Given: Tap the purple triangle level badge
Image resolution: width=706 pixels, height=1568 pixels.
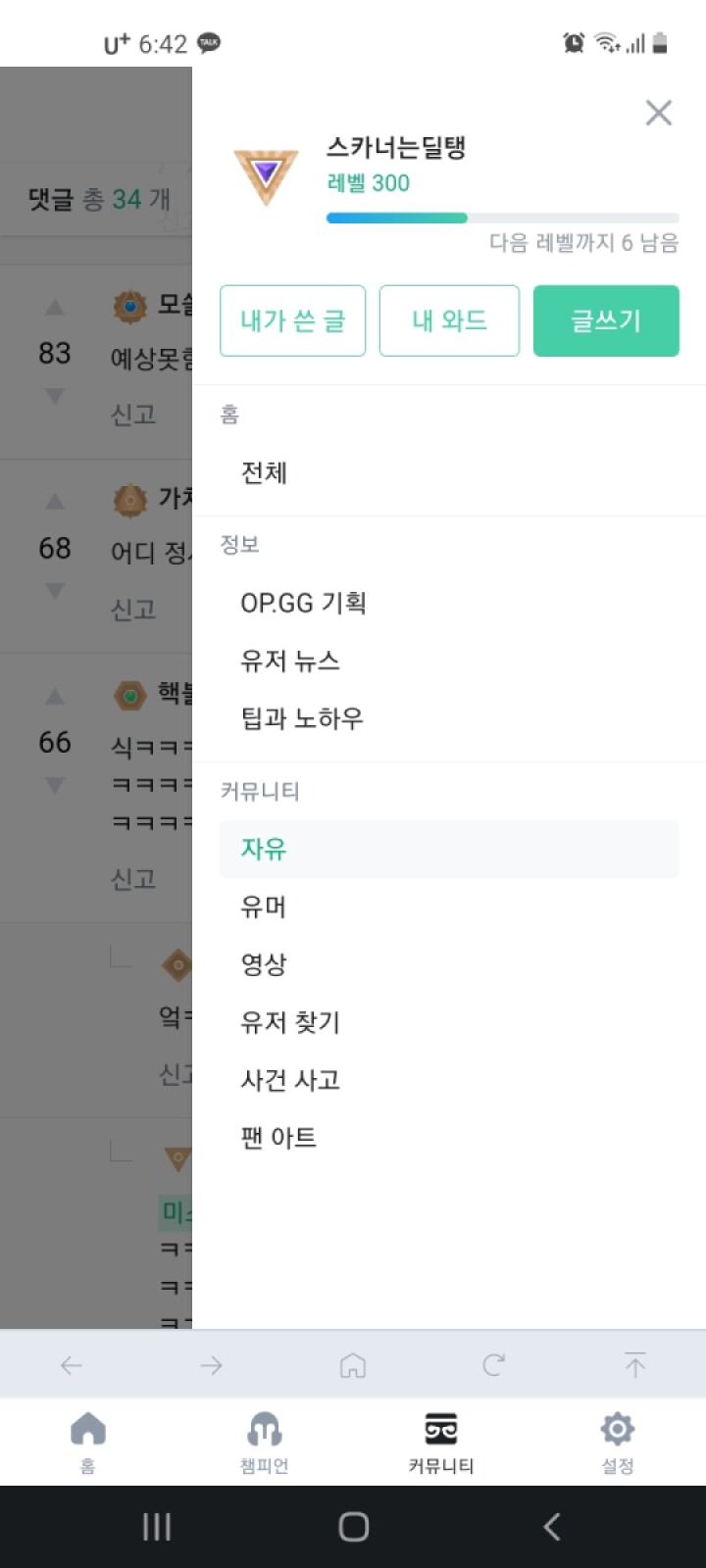Looking at the screenshot, I should (265, 176).
